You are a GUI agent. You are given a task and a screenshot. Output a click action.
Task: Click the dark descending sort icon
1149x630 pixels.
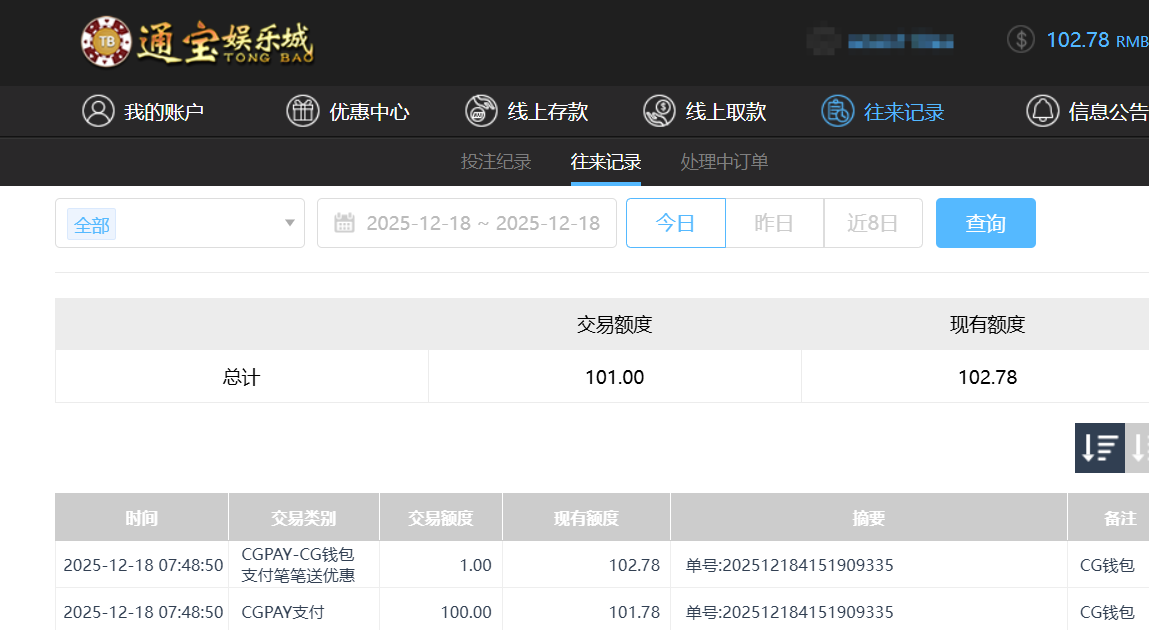tap(1099, 448)
